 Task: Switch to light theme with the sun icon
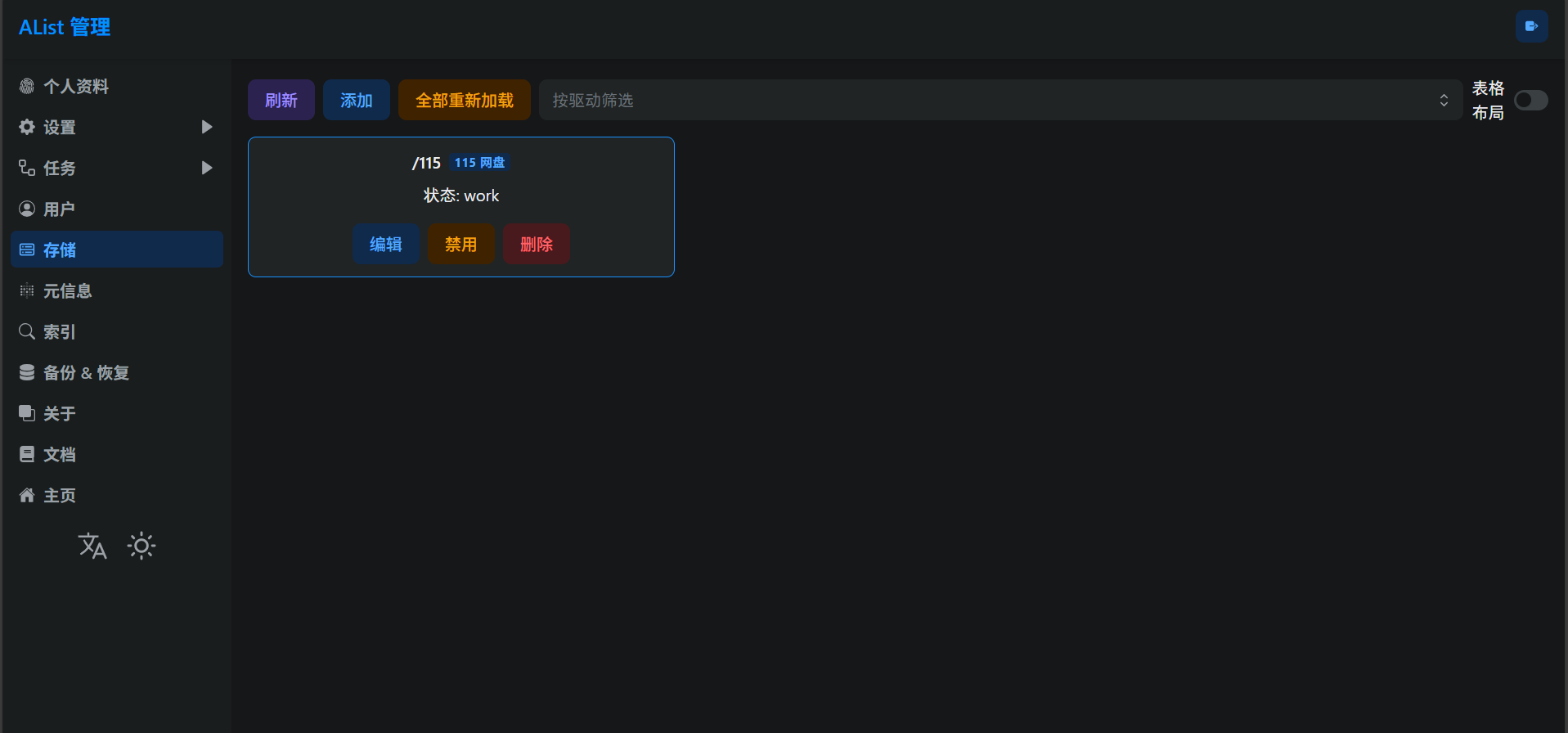142,546
